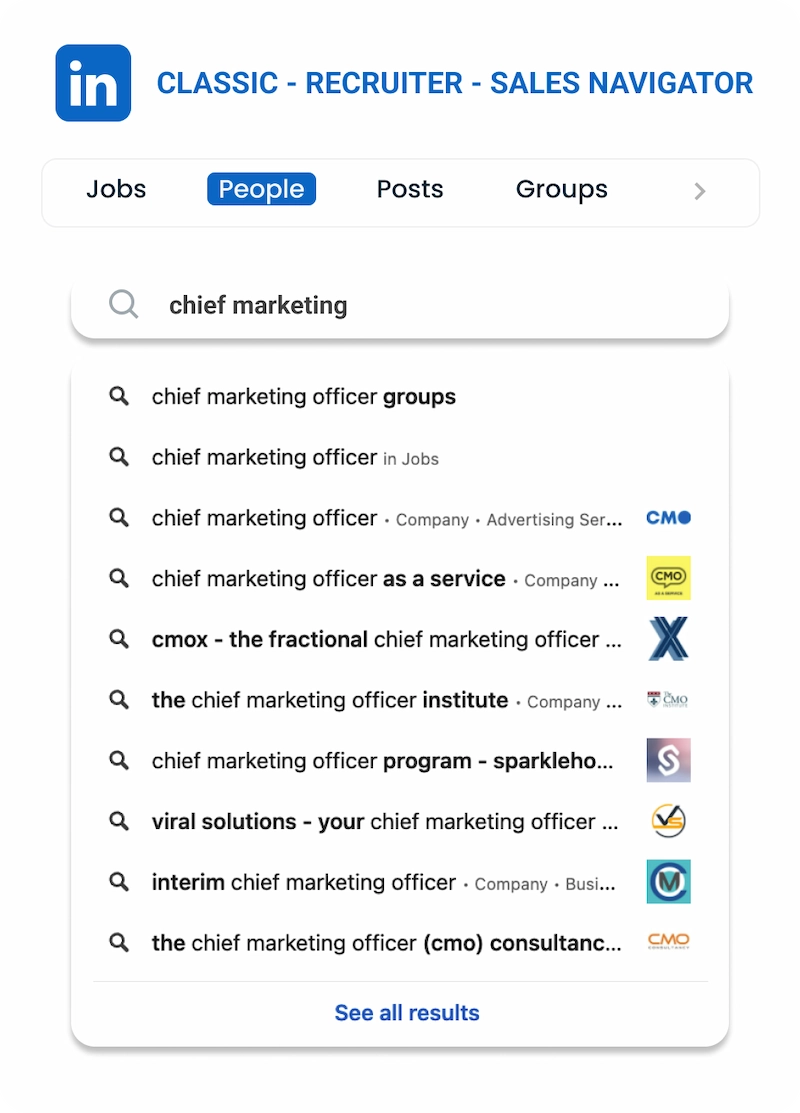Click 'See all results' link
The image size is (800, 1113).
(406, 1012)
